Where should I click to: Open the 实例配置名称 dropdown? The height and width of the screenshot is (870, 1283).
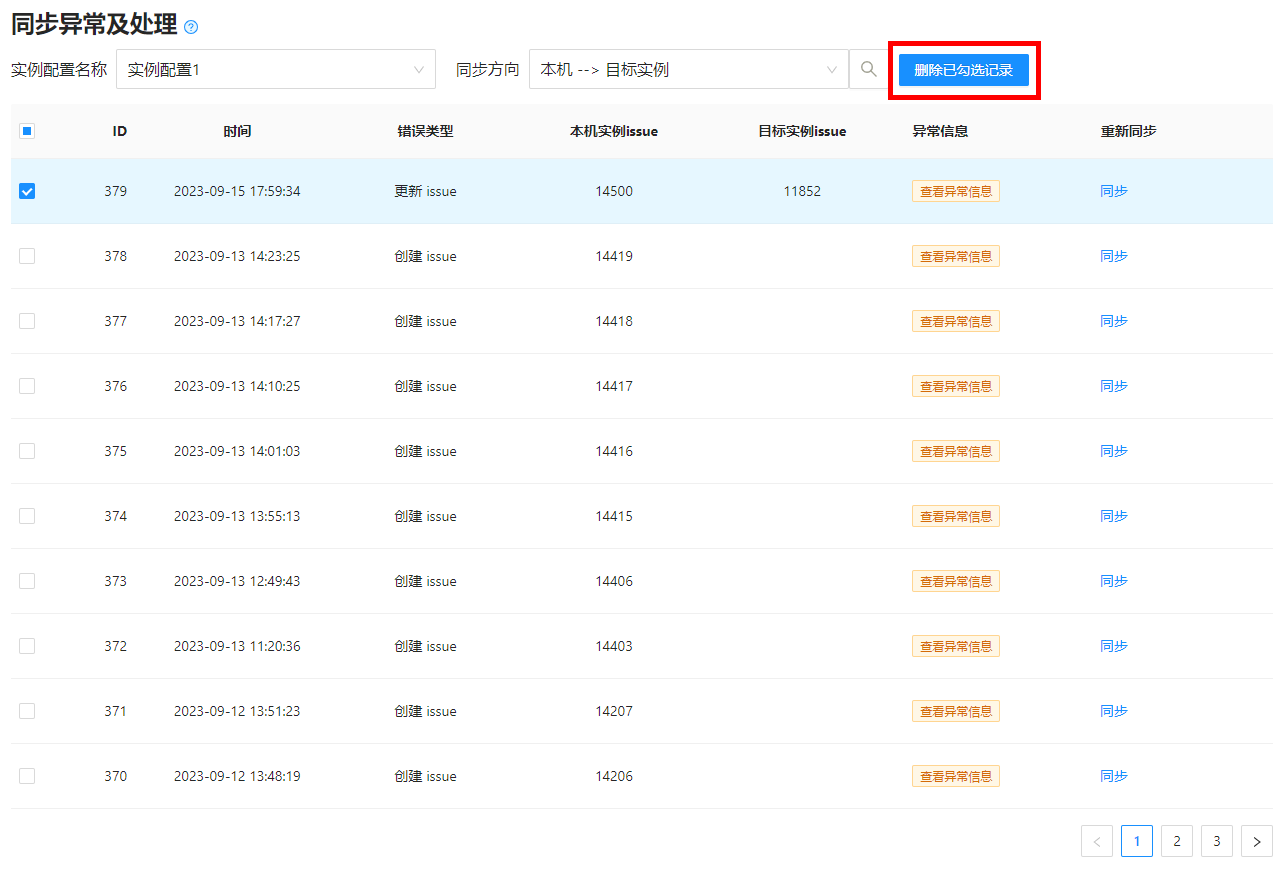tap(275, 69)
